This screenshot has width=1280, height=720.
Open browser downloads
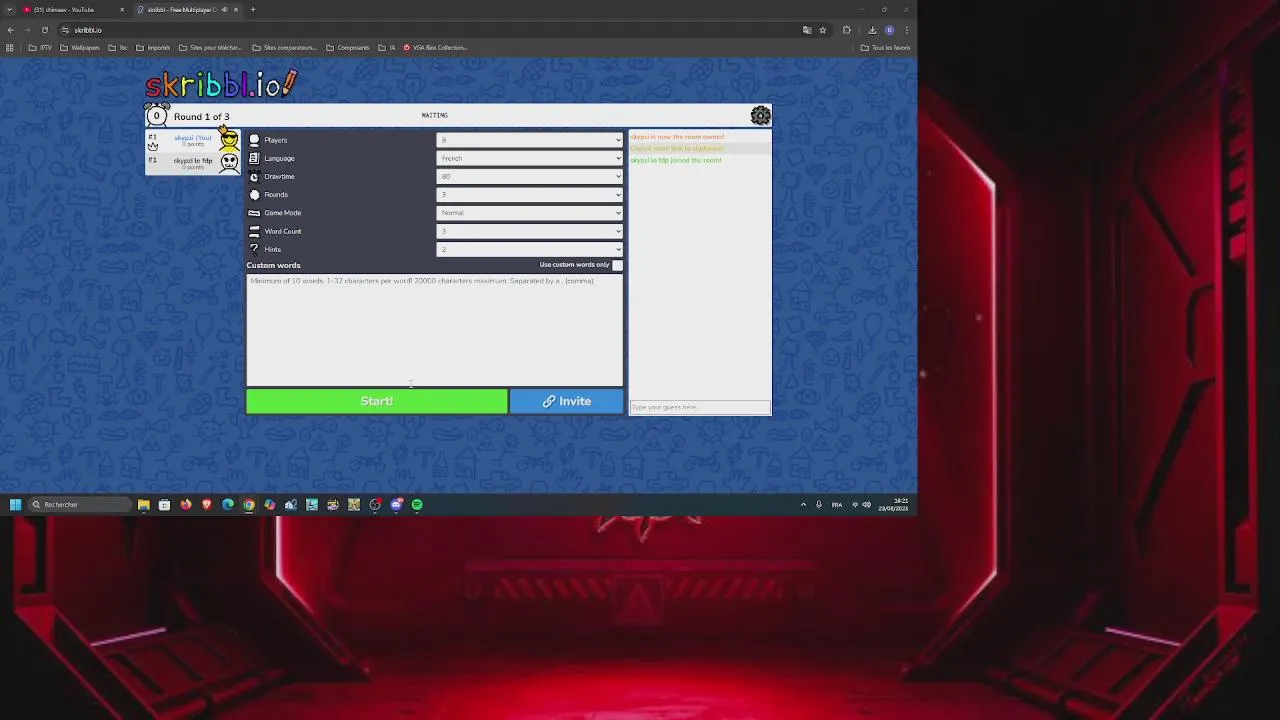(872, 30)
